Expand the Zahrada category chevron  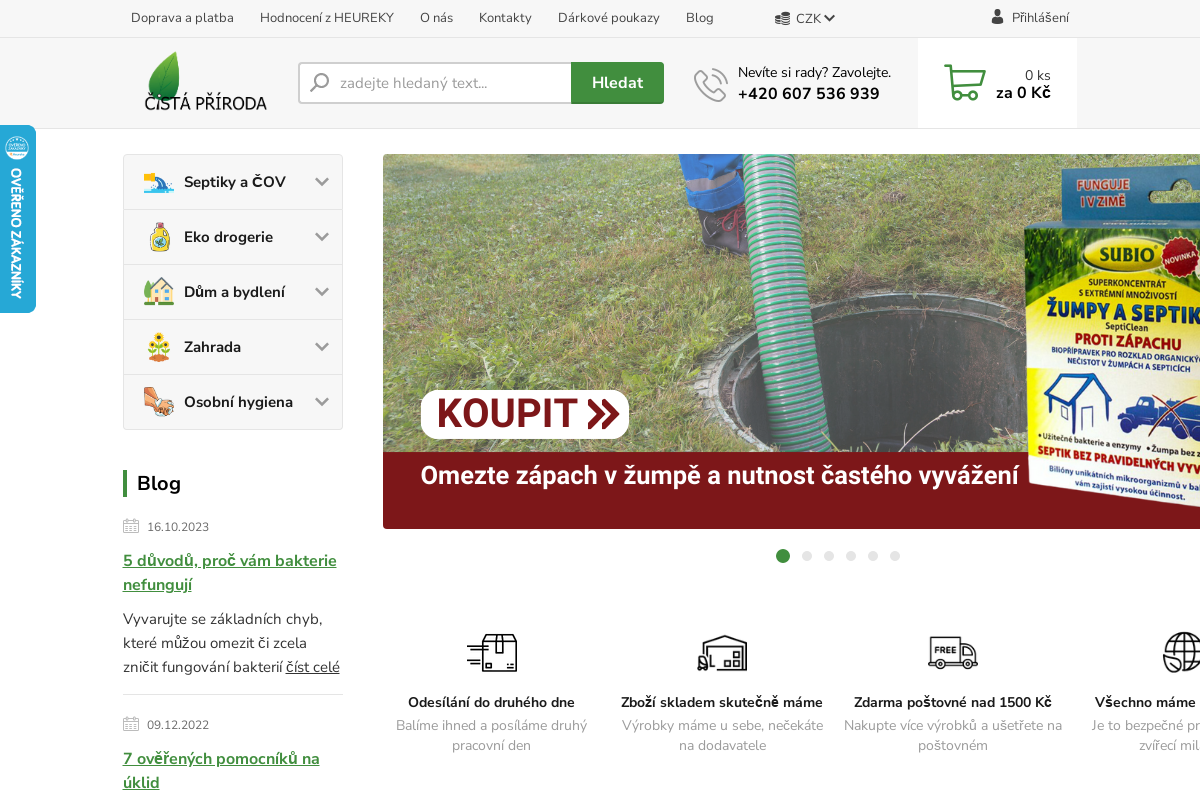click(x=322, y=347)
